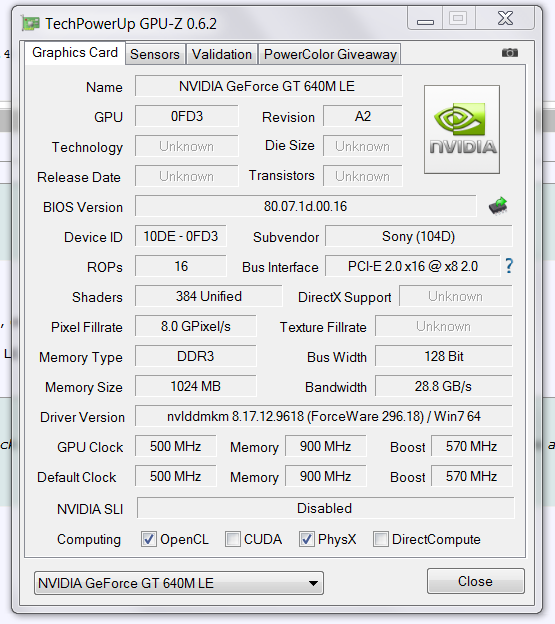555x624 pixels.
Task: Minimize the GPU-Z window
Action: 425,18
